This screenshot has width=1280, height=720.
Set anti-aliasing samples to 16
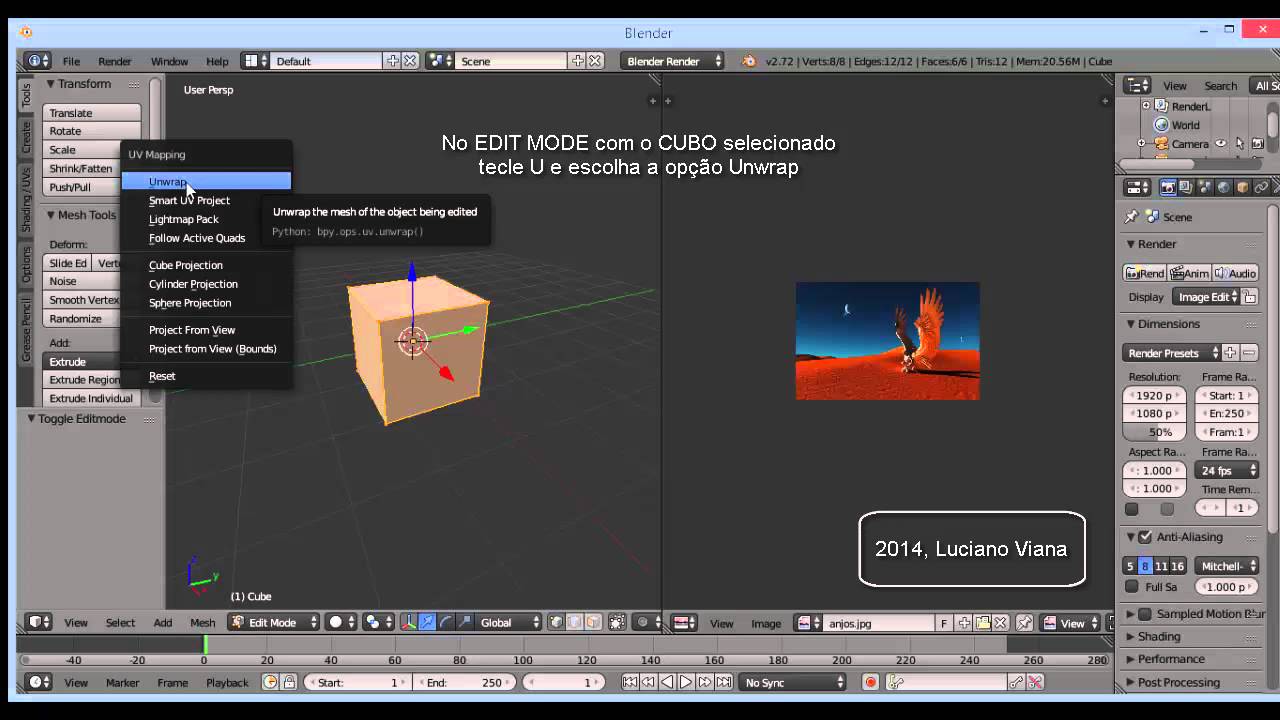1178,566
